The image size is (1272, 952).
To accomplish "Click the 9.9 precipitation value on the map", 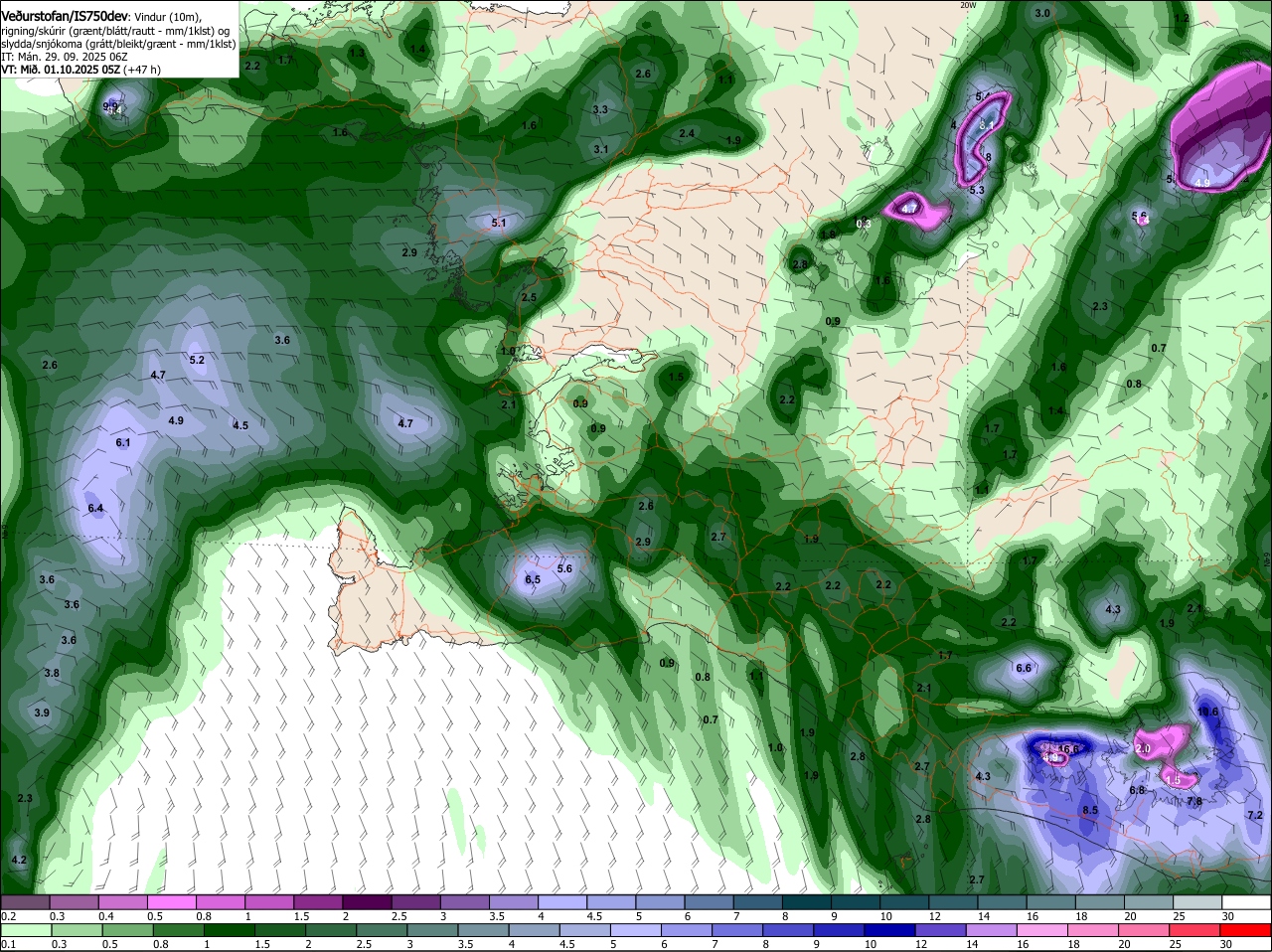I will coord(110,105).
